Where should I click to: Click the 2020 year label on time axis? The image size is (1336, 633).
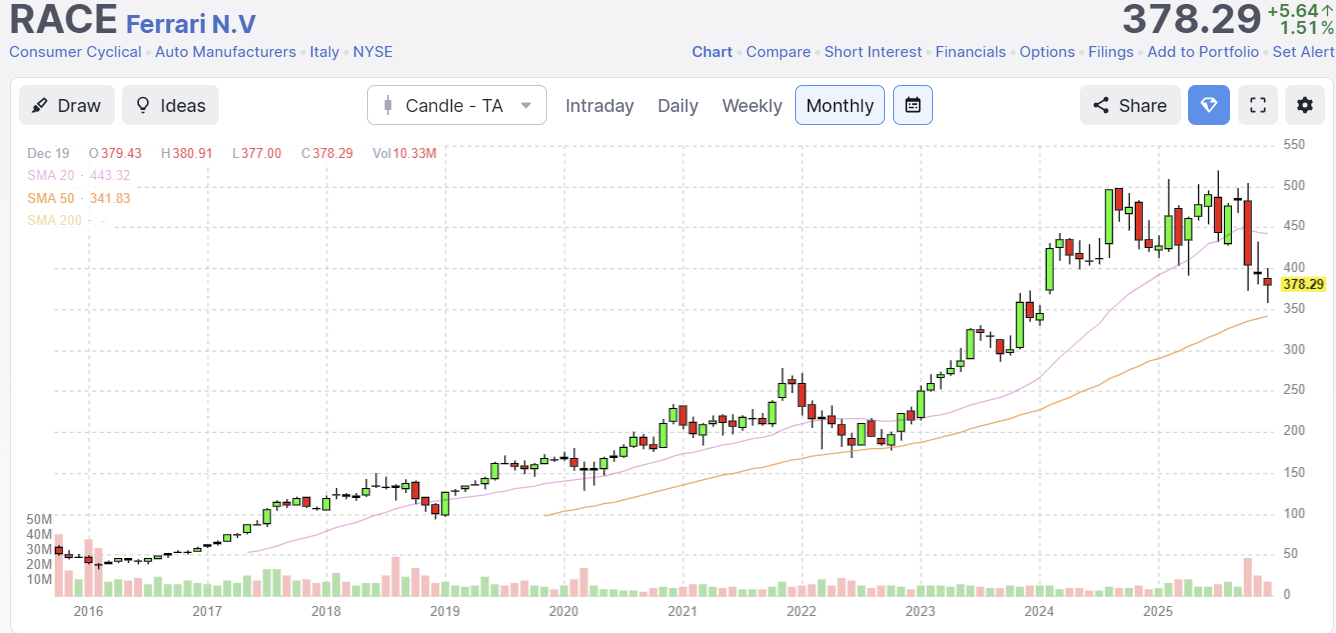[563, 611]
